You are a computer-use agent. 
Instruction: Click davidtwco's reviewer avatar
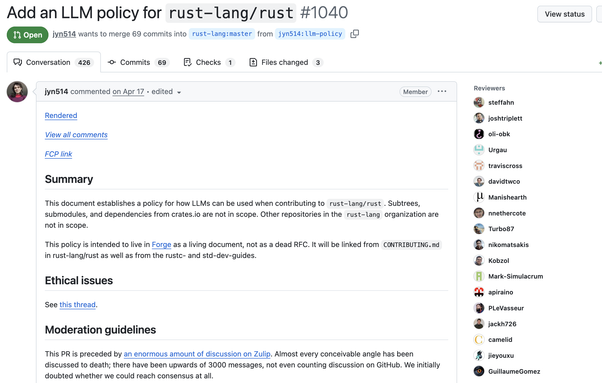coord(479,182)
